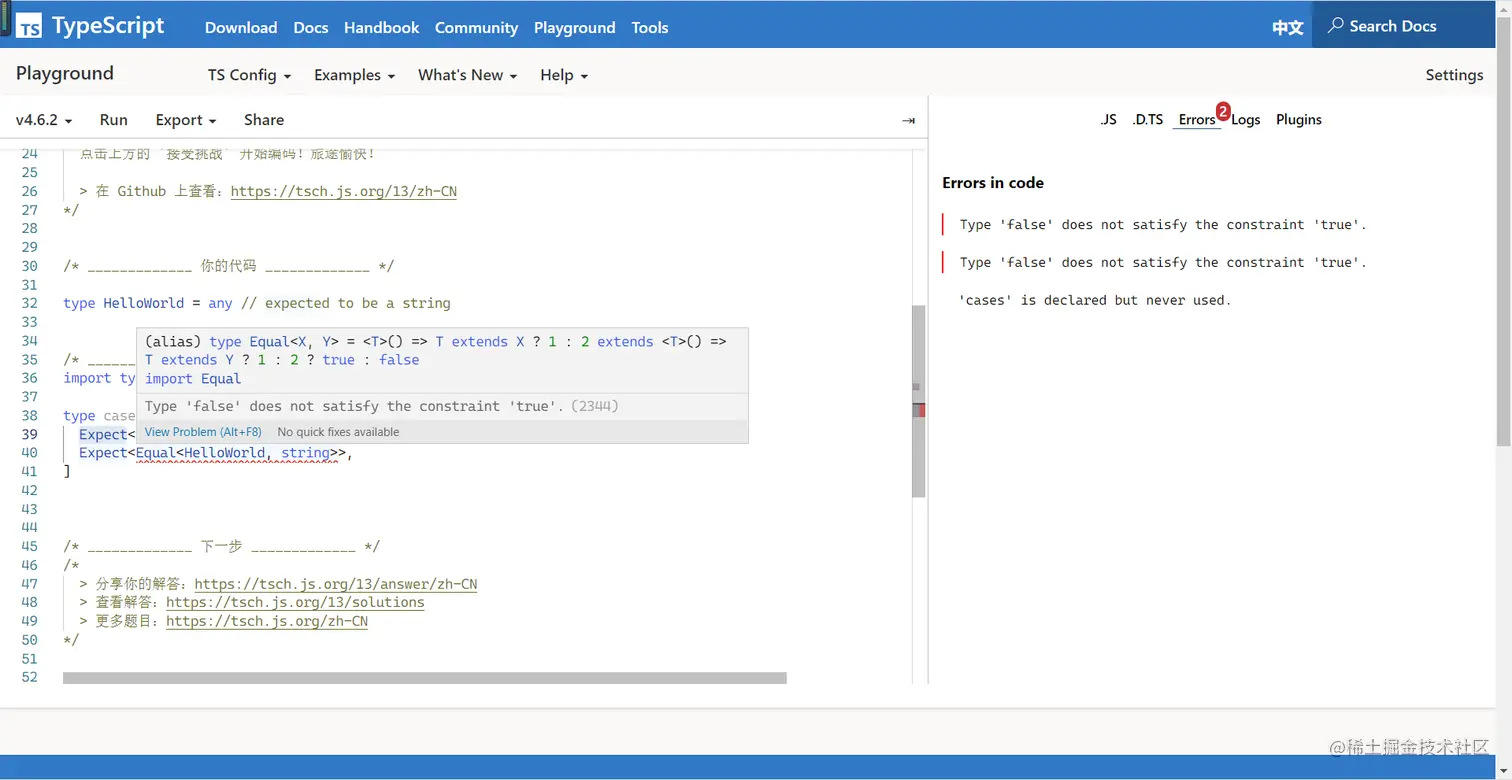Collapse the sidebar with arrow icon
Screen dimensions: 1512x780
pyautogui.click(x=908, y=120)
